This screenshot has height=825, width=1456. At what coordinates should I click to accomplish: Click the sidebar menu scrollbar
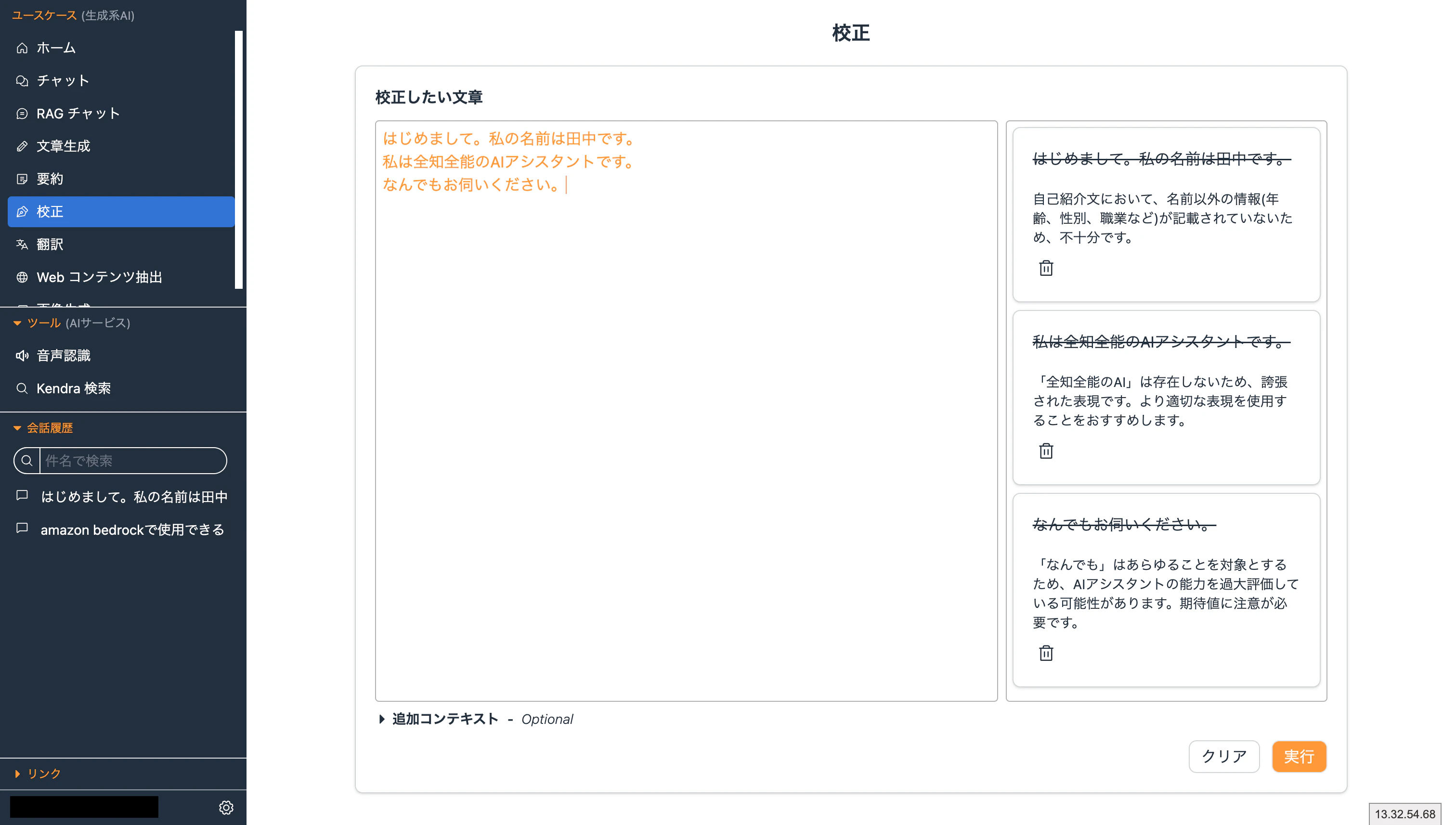(239, 159)
